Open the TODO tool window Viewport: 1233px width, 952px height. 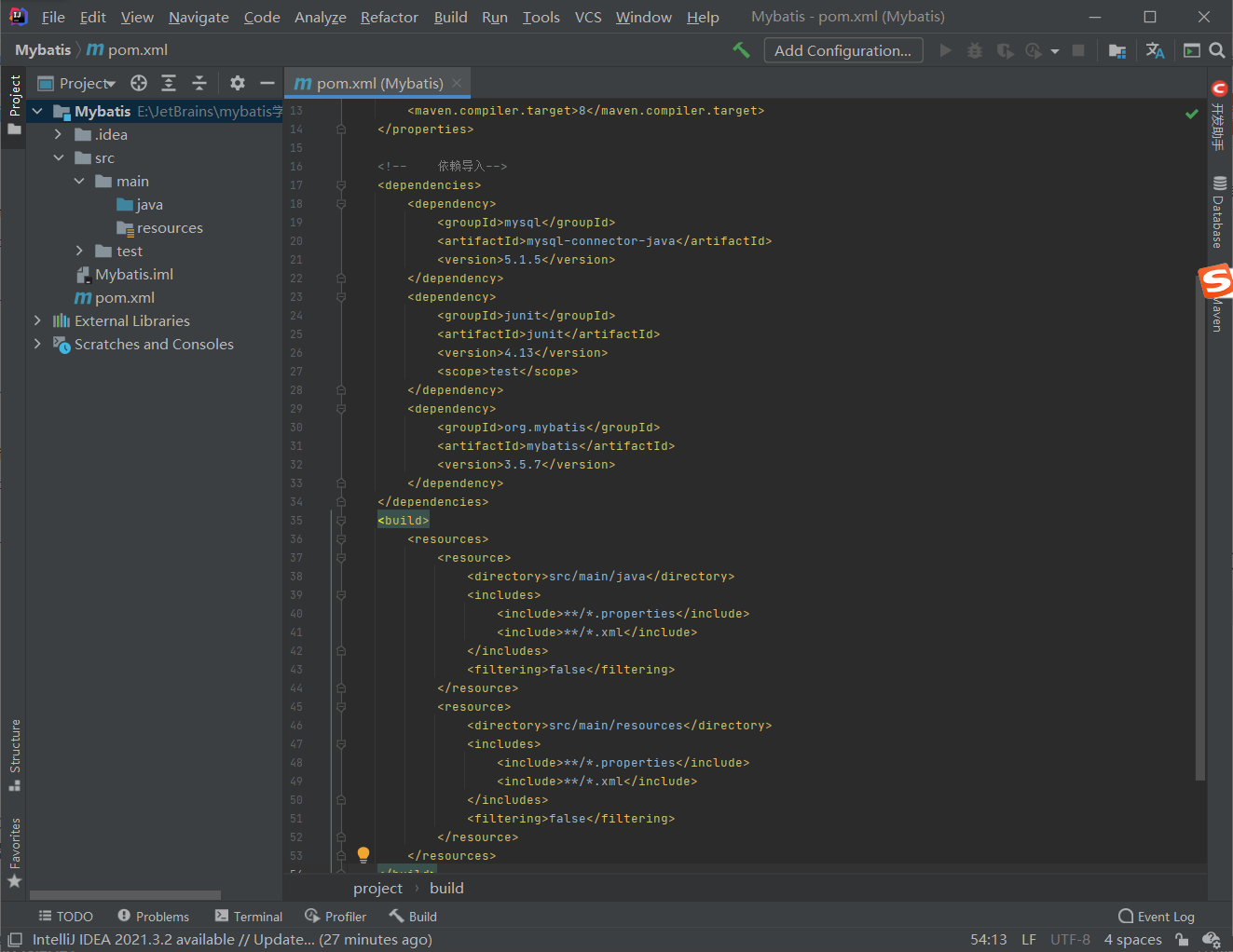tap(65, 917)
